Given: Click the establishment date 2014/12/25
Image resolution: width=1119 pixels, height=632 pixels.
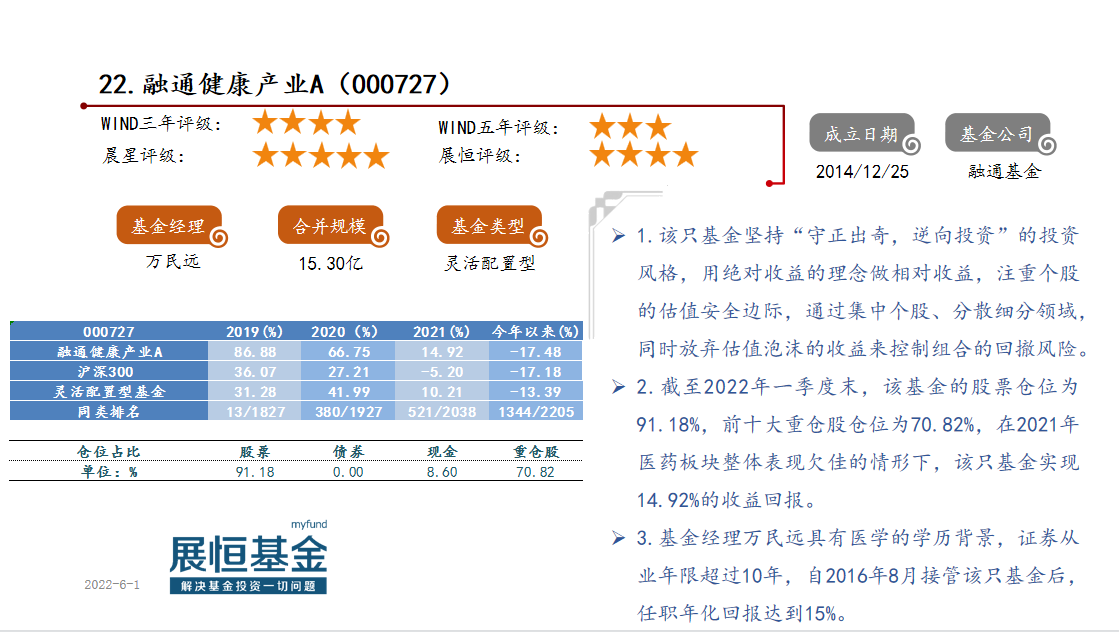Looking at the screenshot, I should tap(862, 172).
